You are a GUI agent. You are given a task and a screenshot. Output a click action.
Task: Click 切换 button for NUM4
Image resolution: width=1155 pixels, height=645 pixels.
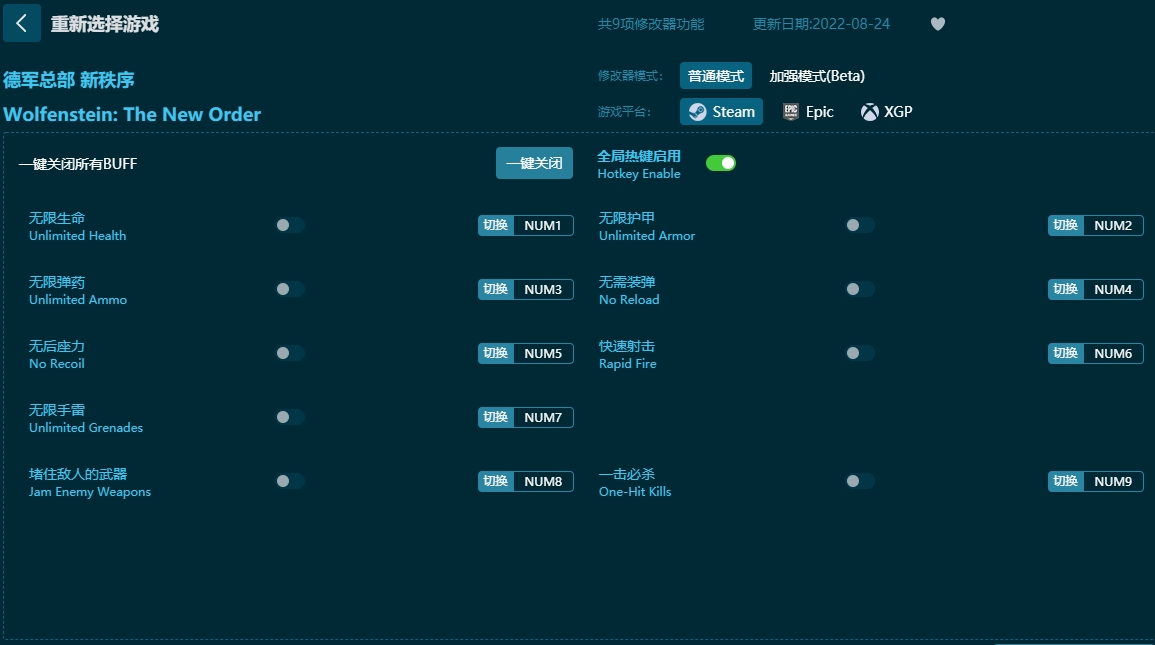click(x=1066, y=289)
